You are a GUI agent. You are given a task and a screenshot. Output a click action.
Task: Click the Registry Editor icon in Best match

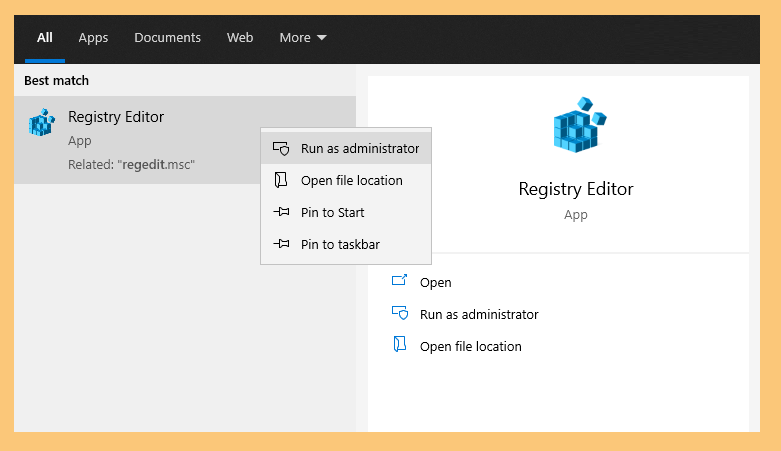42,122
